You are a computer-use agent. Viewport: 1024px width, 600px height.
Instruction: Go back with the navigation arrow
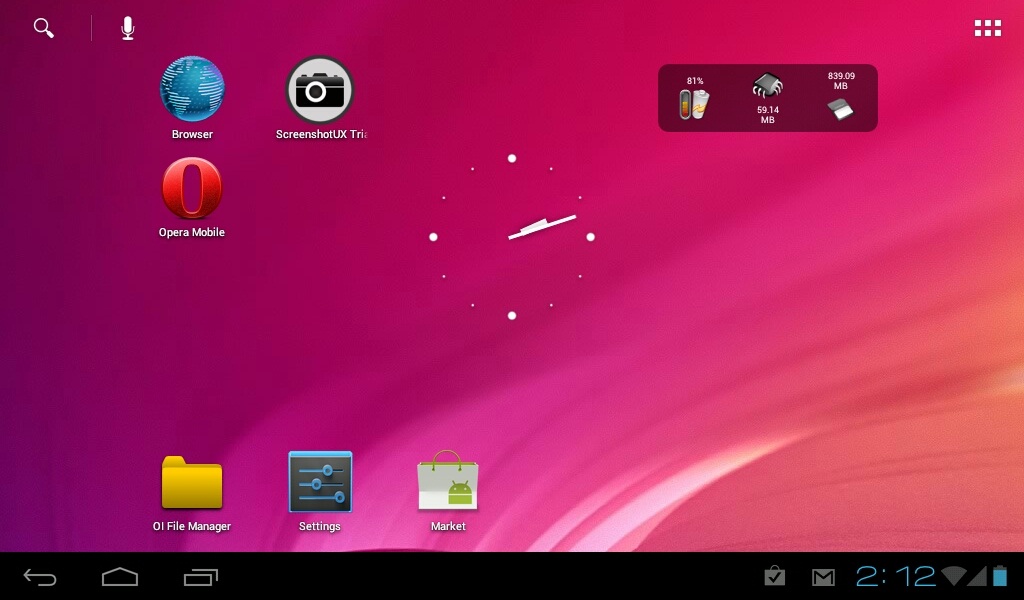coord(40,577)
